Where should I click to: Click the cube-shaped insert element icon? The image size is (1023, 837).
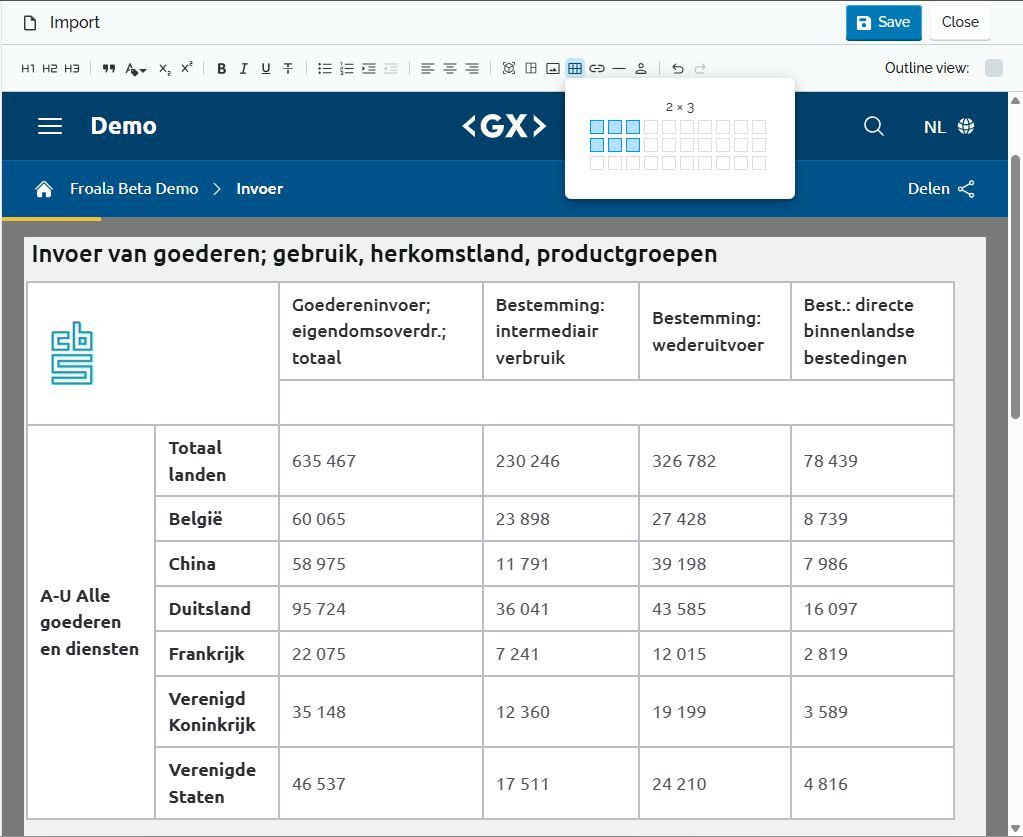point(509,68)
